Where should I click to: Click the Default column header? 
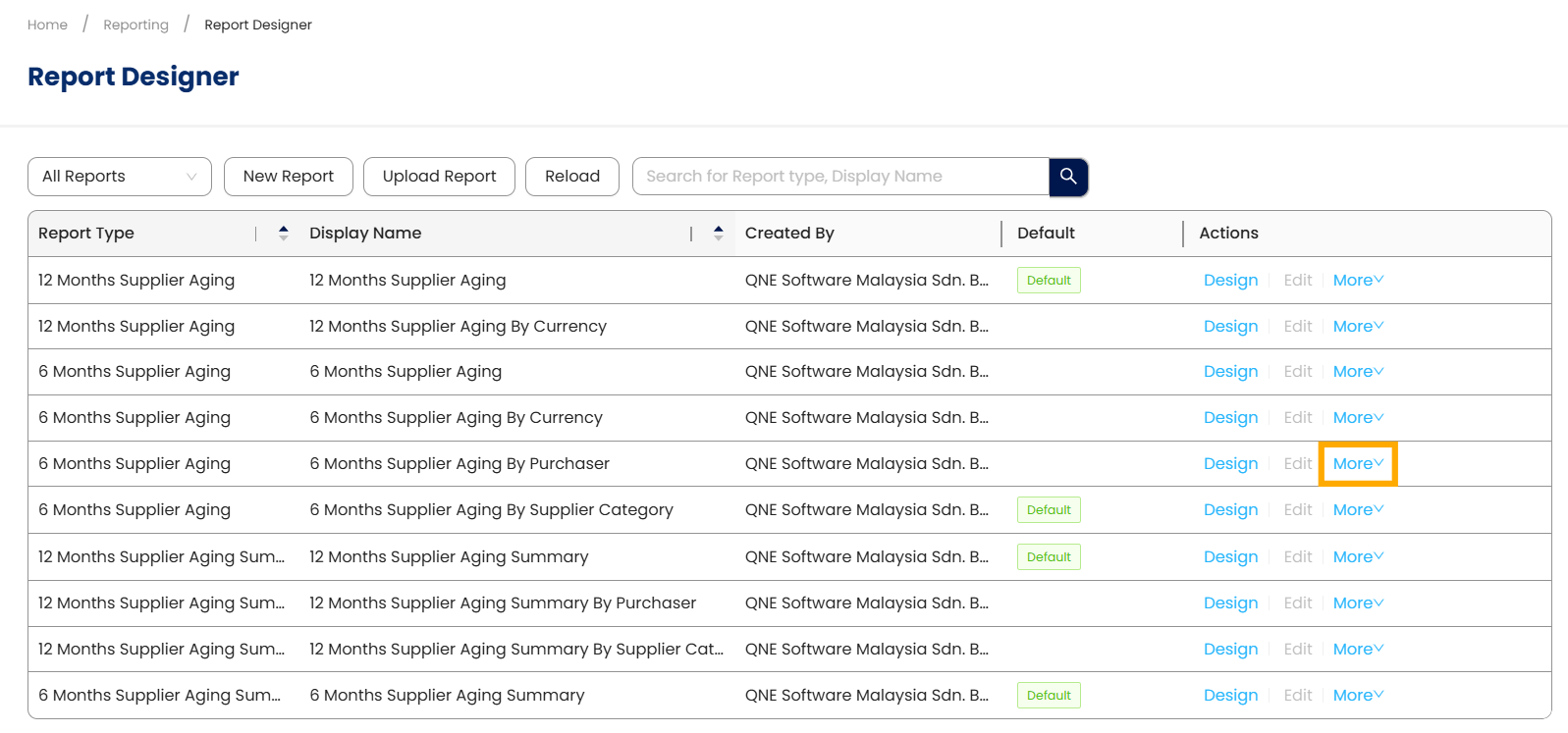tap(1046, 233)
